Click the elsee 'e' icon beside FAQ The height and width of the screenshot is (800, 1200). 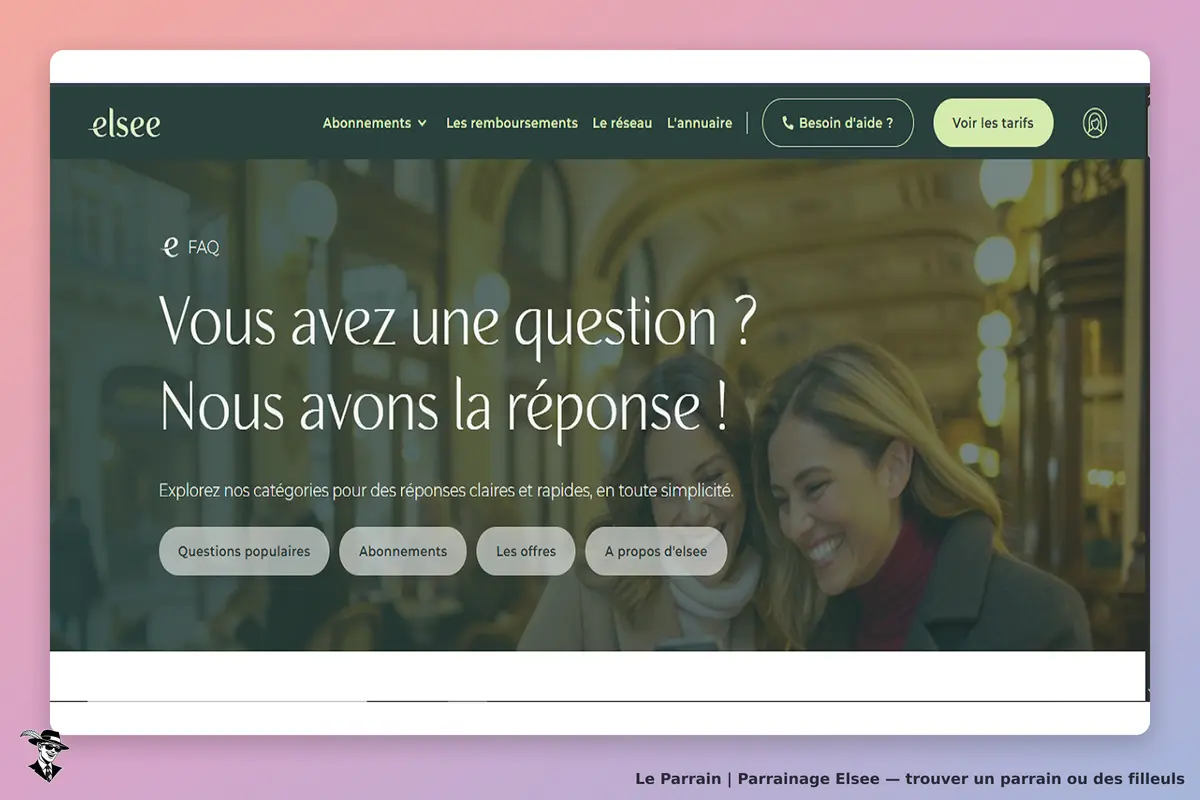[171, 247]
